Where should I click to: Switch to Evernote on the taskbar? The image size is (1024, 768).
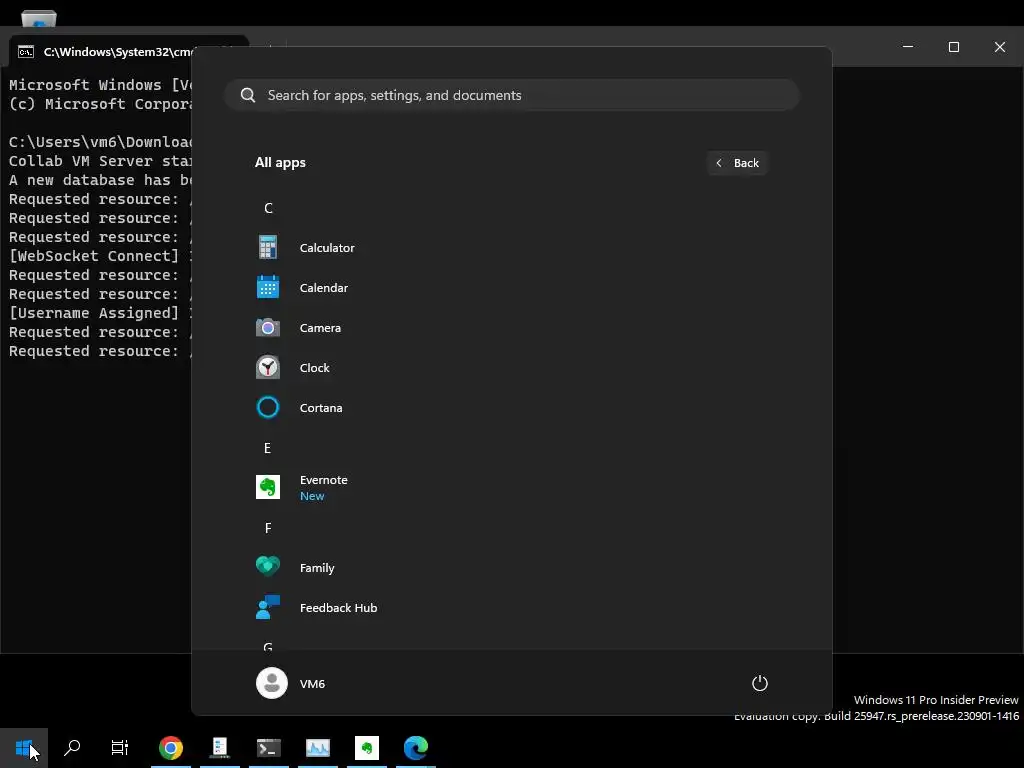[367, 748]
